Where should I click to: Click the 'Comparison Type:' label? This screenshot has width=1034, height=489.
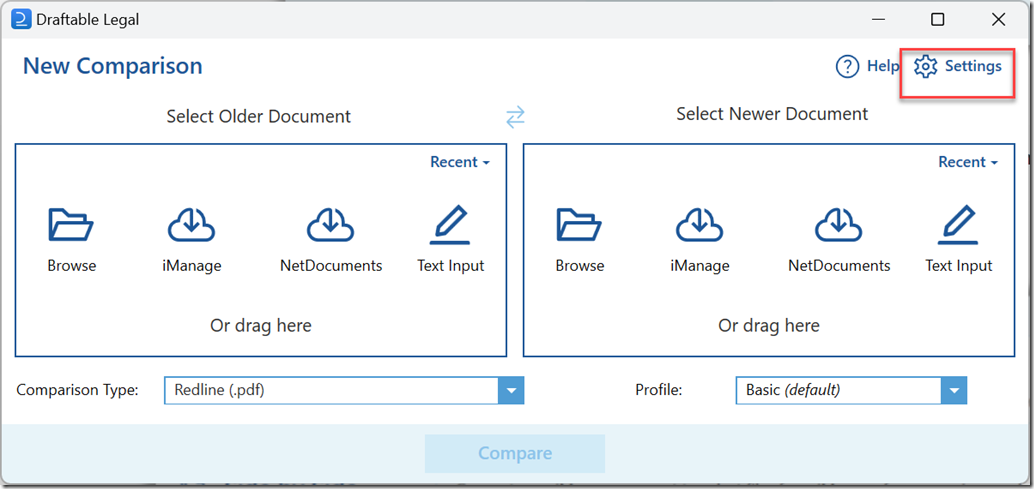(78, 390)
